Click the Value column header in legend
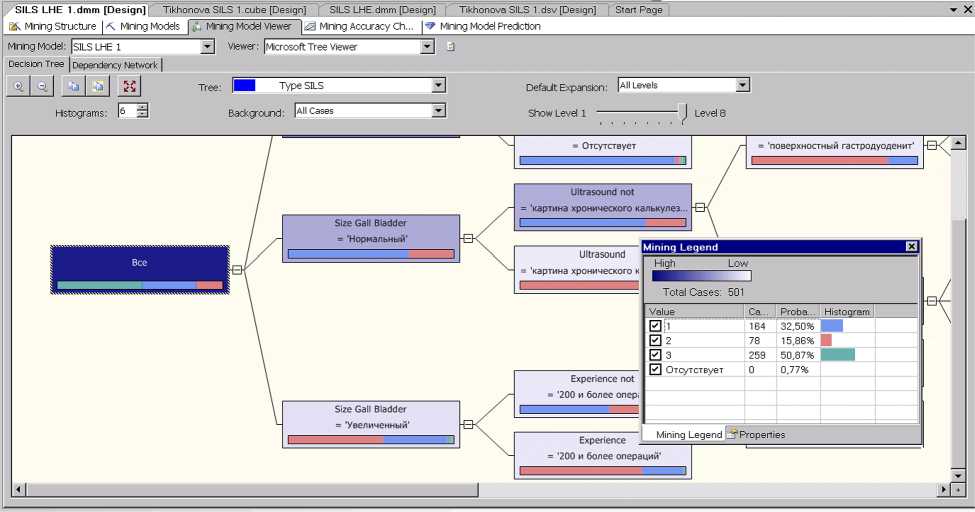Image resolution: width=975 pixels, height=512 pixels. coord(695,311)
